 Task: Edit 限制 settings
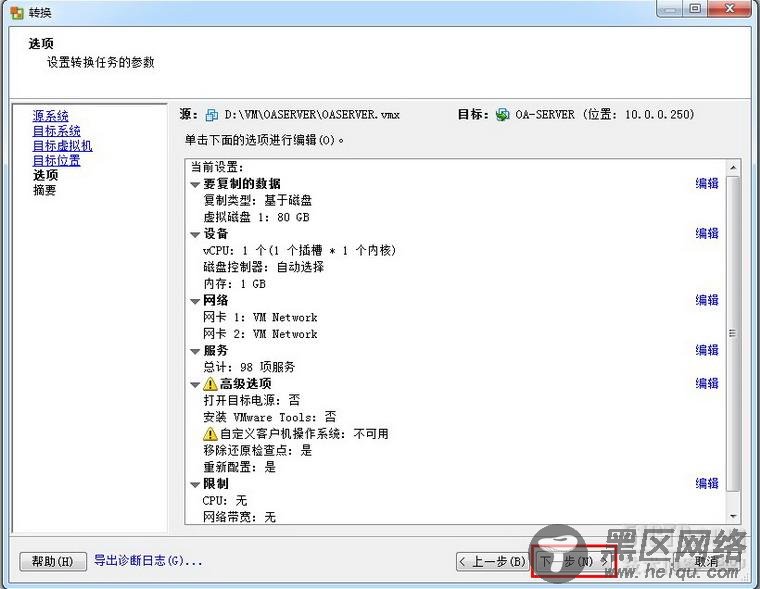707,484
